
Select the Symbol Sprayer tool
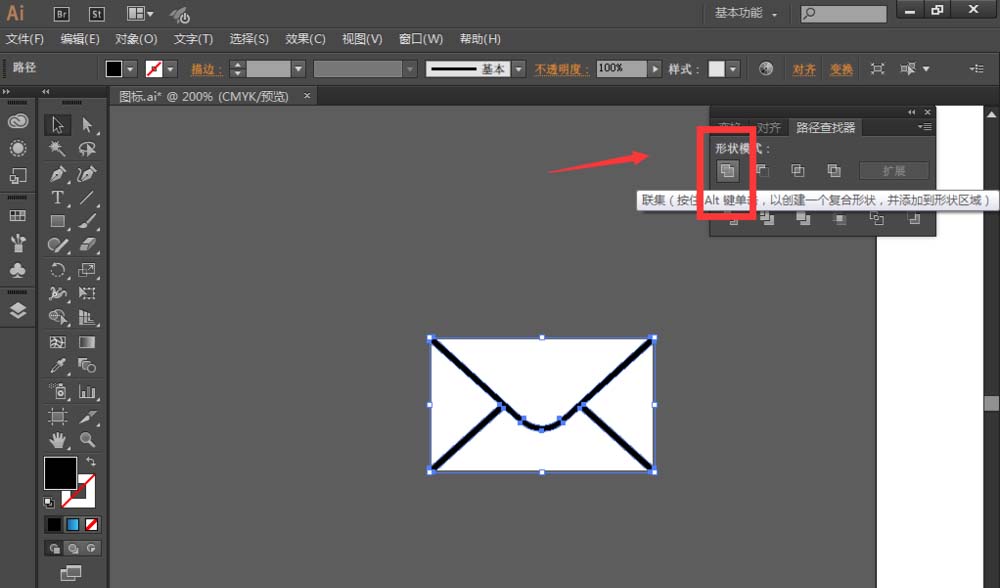(57, 392)
